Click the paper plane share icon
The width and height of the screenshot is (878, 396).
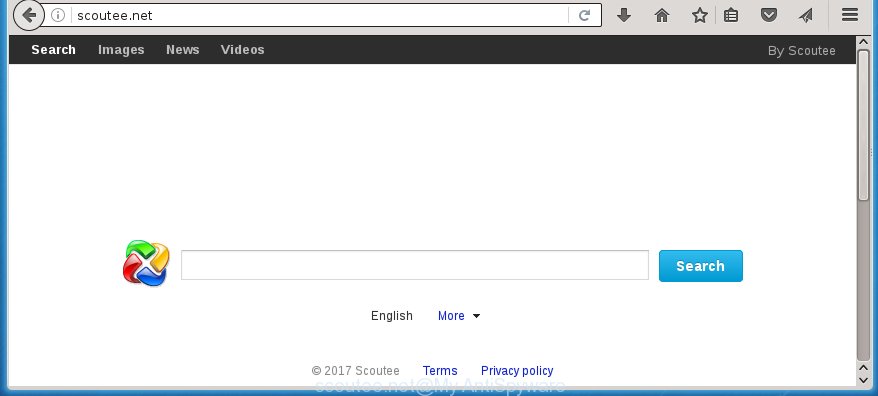coord(806,15)
